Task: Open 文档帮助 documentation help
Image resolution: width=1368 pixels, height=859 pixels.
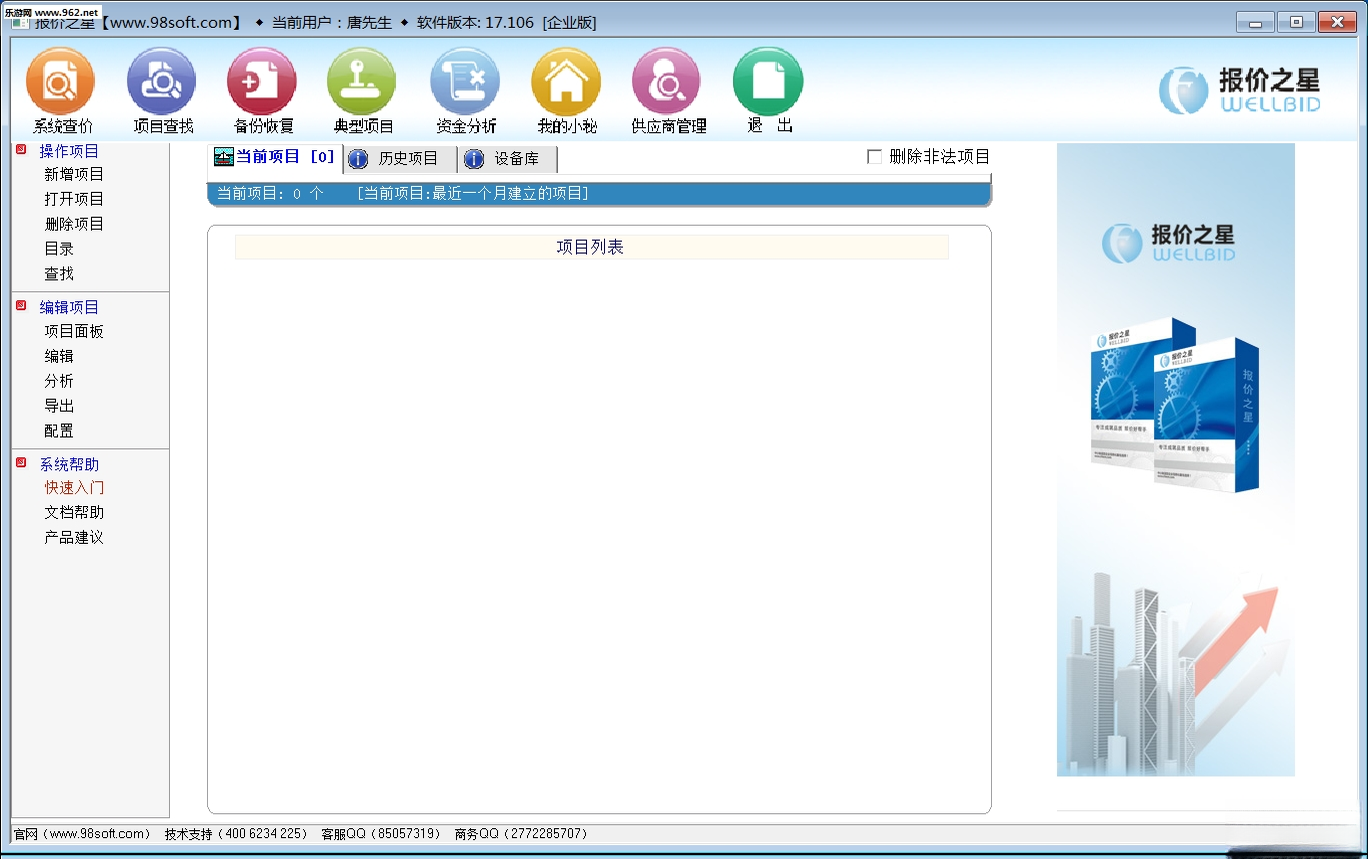Action: pos(74,512)
